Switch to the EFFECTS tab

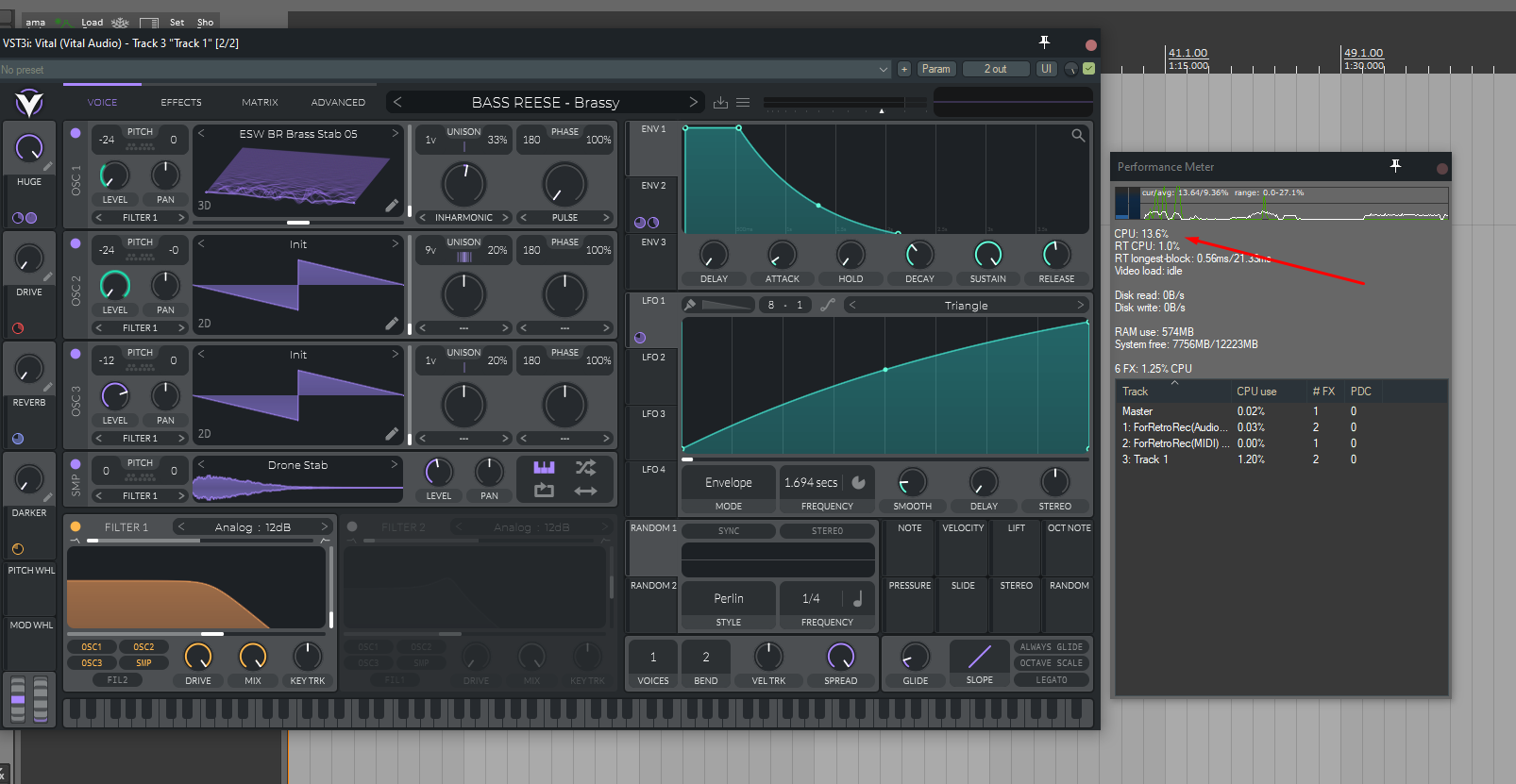[181, 102]
